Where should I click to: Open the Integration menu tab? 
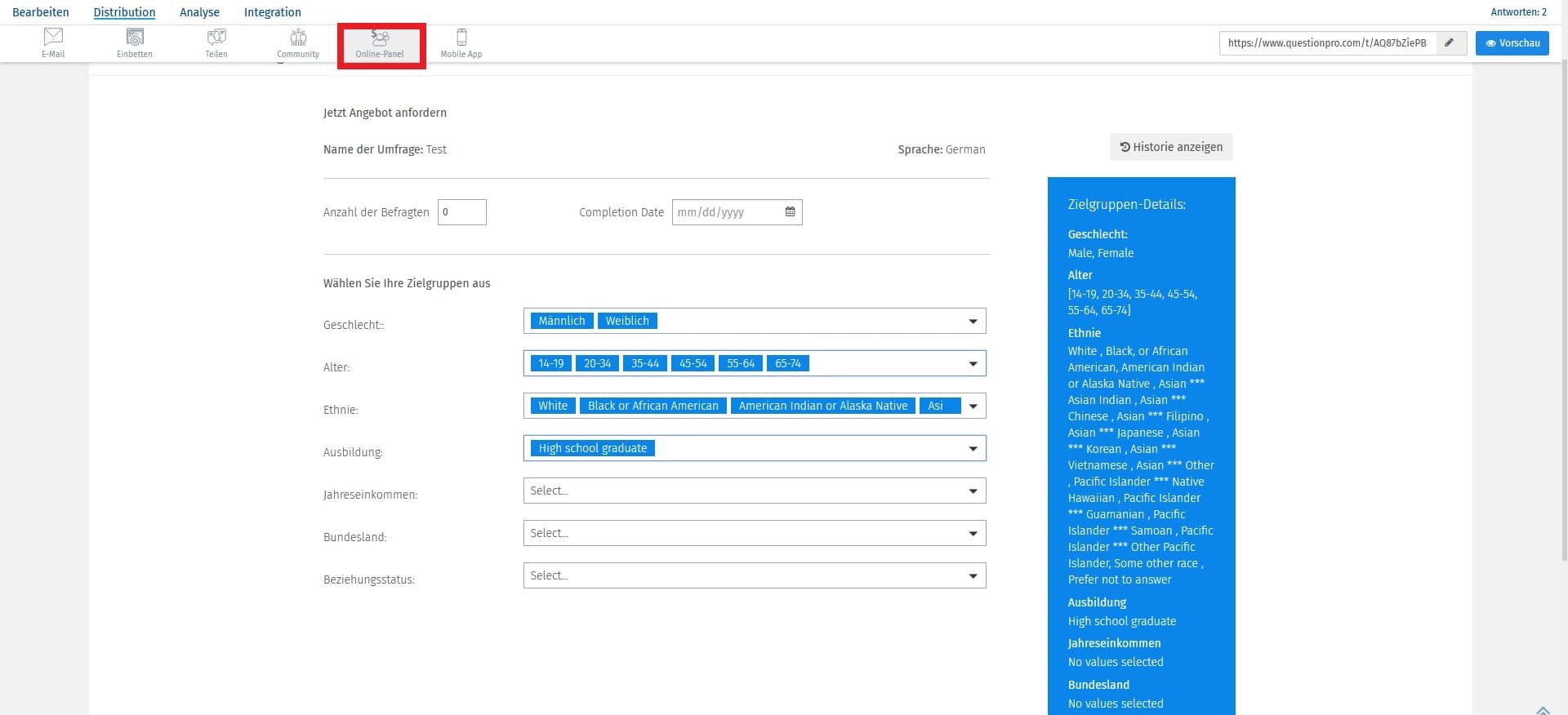[x=272, y=12]
